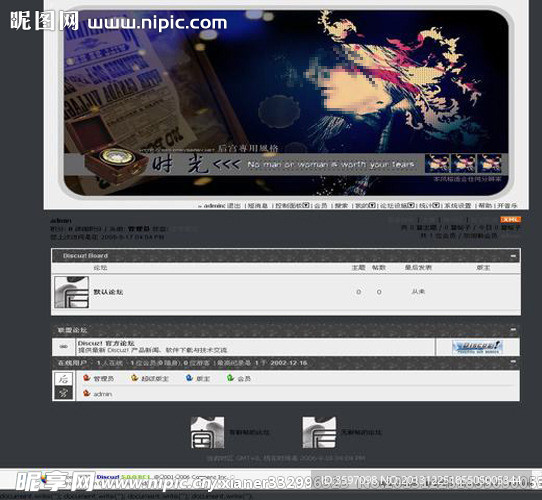Expand the 控制面板 dropdown menu
The height and width of the screenshot is (500, 542).
(x=306, y=205)
